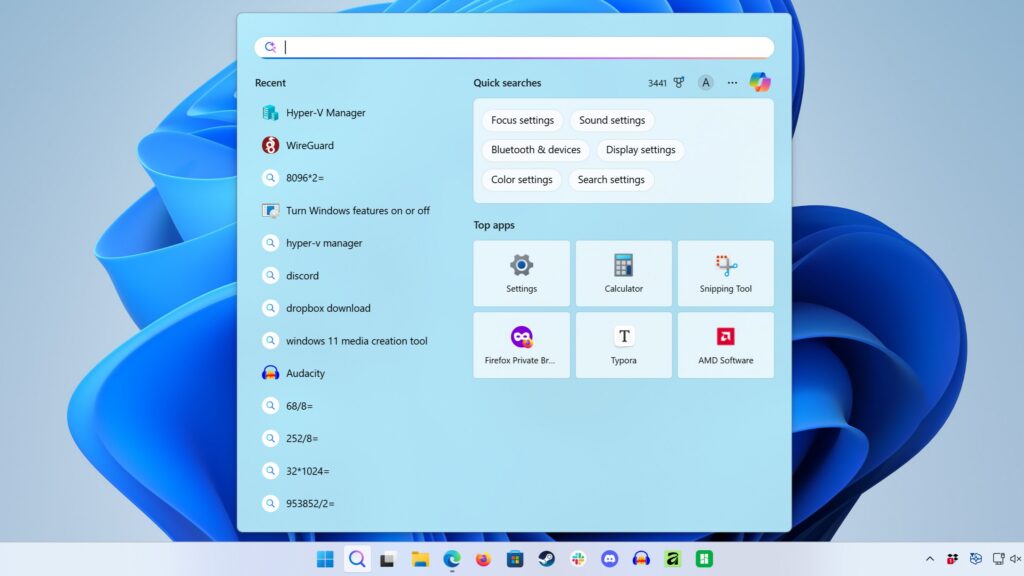The image size is (1024, 576).
Task: Open Hyper-V Manager from Recent list
Action: click(325, 113)
